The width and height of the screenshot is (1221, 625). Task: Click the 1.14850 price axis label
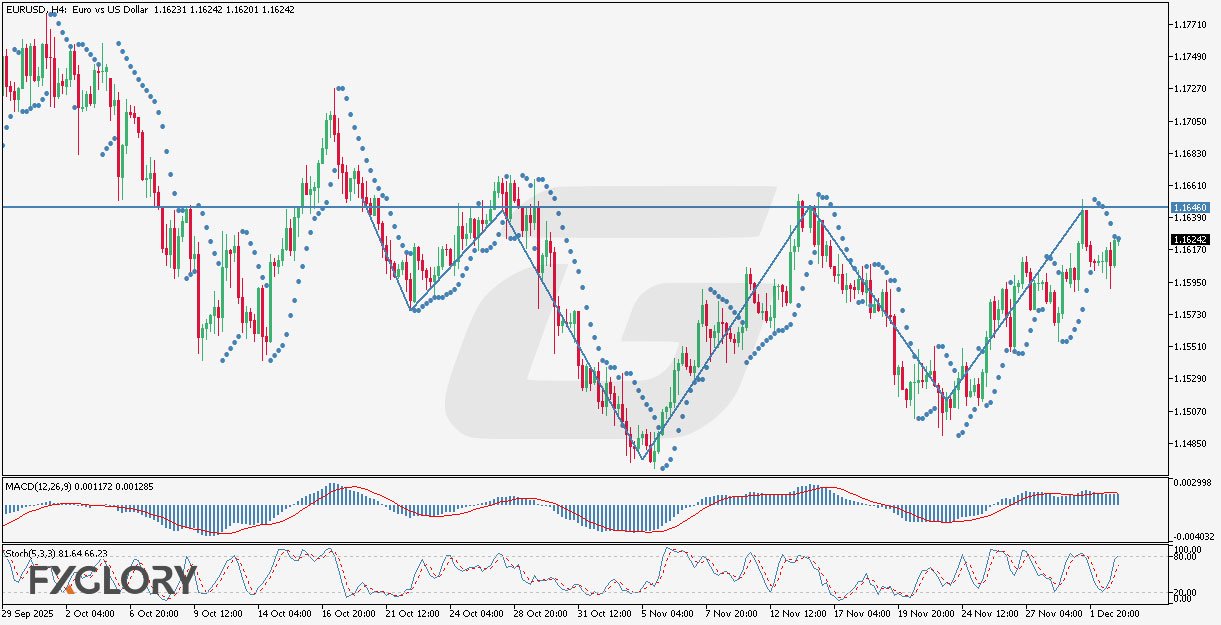[x=1190, y=444]
